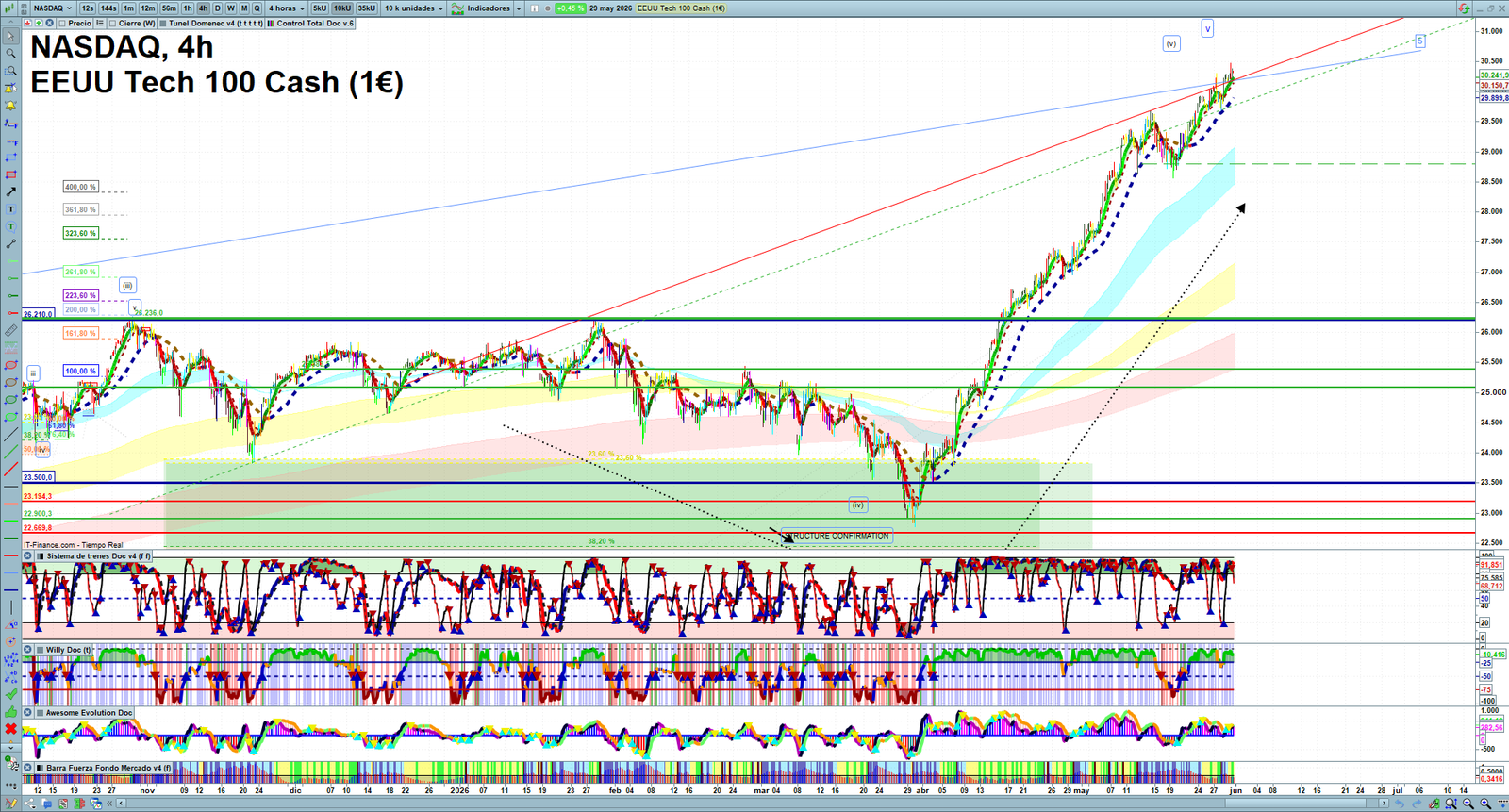Viewport: 1509px width, 812px height.
Task: Click the blue X icon beside Precio
Action: tap(49, 23)
